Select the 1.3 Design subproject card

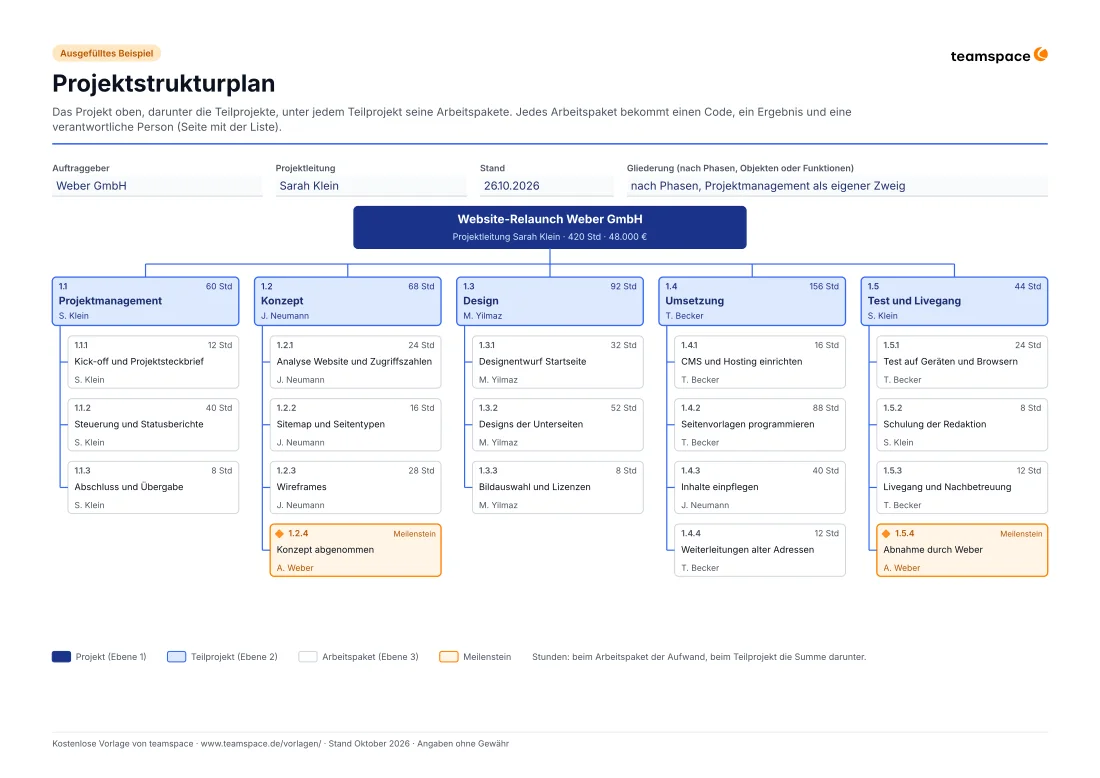coord(550,301)
